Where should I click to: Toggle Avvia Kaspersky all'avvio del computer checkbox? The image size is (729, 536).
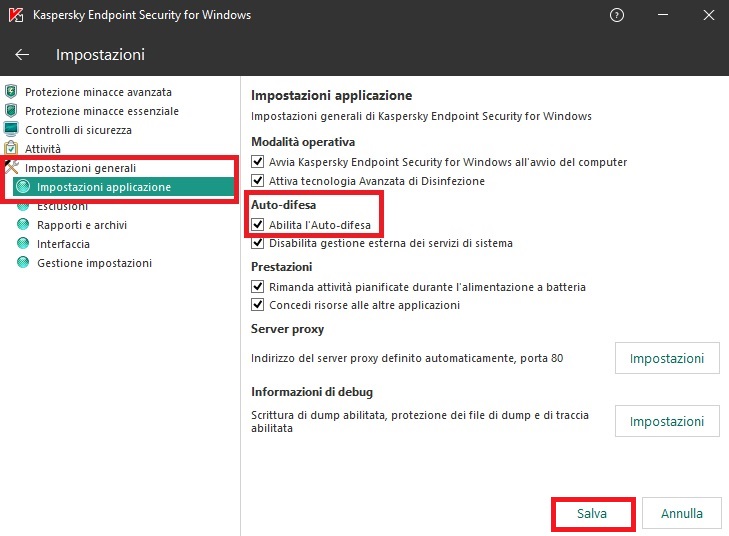(x=258, y=162)
